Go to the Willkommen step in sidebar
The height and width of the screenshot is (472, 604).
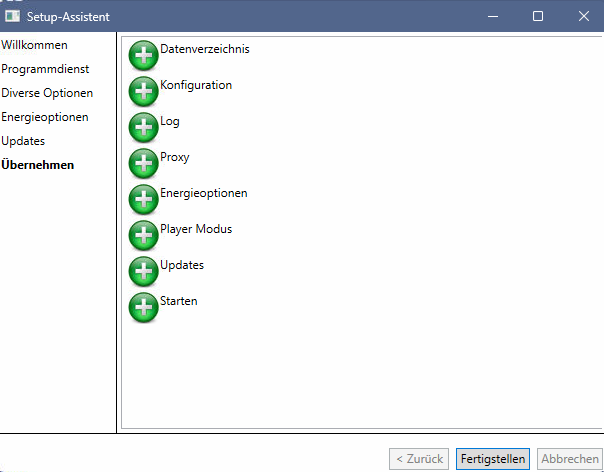(34, 45)
